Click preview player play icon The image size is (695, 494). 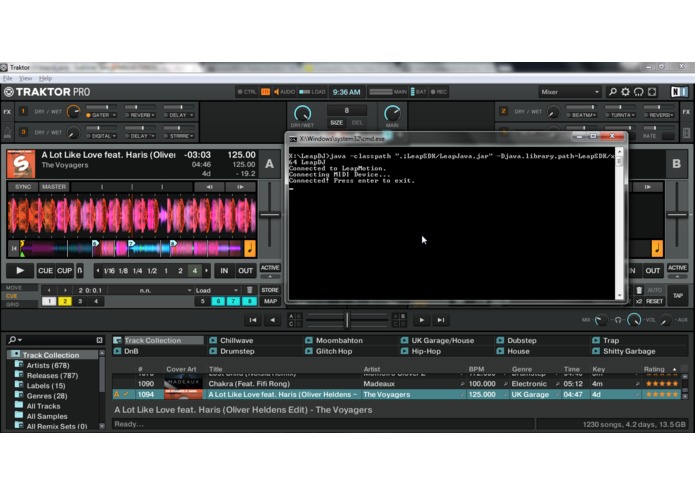[x=422, y=320]
